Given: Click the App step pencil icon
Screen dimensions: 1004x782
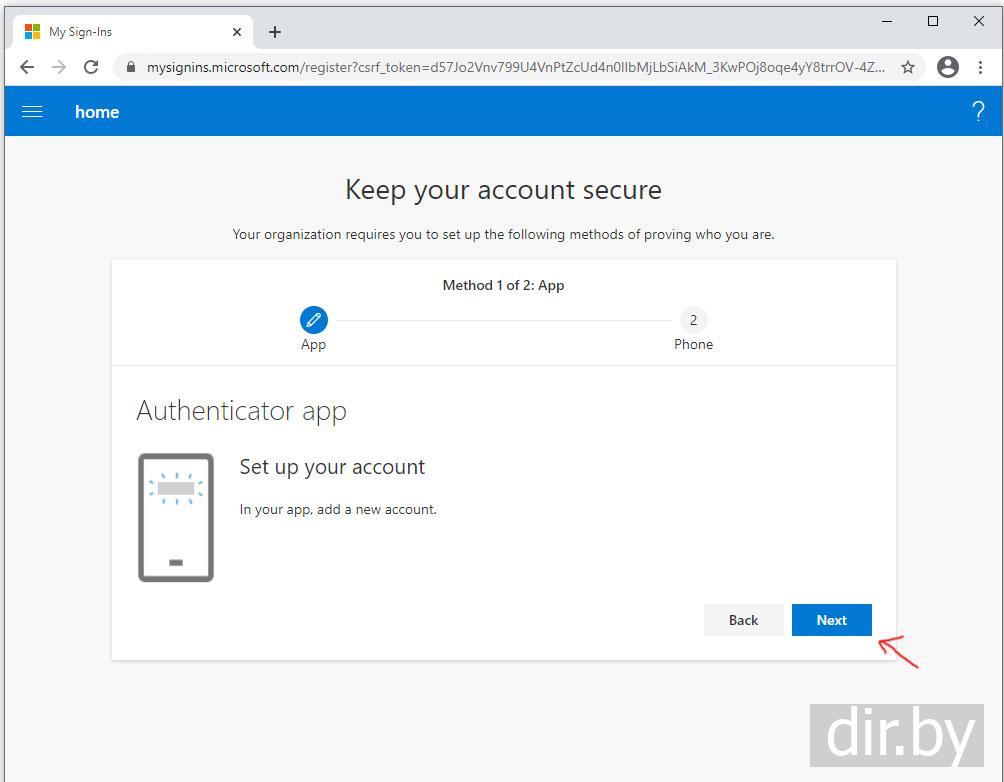Looking at the screenshot, I should (313, 320).
